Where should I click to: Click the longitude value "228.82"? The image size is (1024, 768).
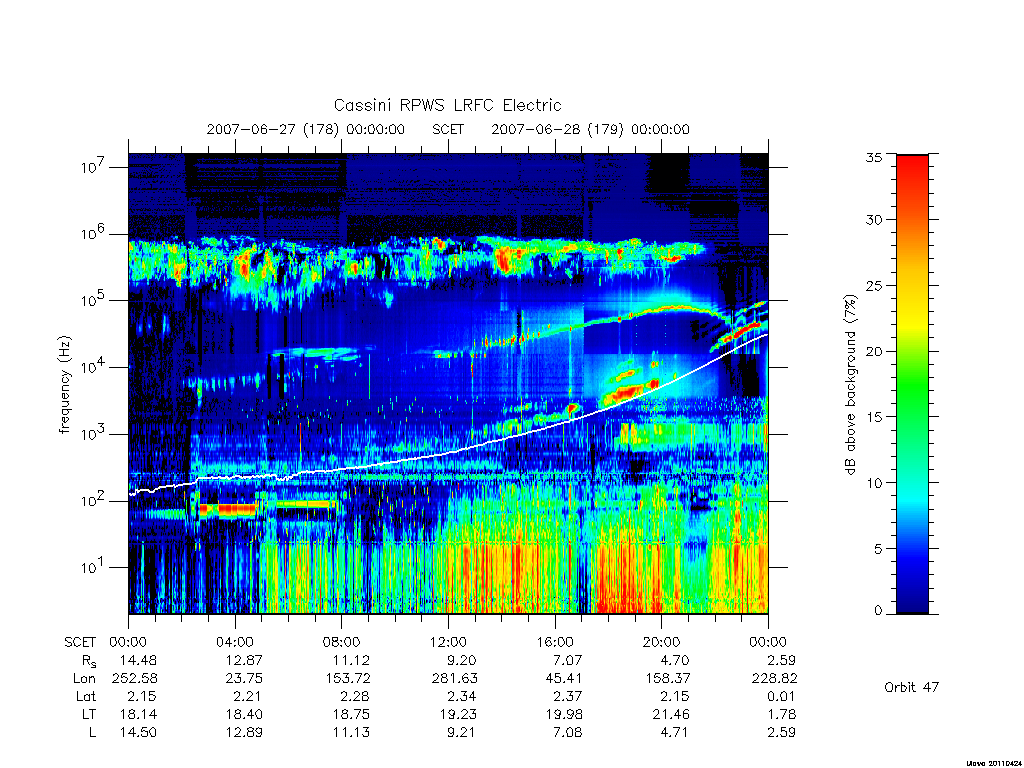click(775, 679)
